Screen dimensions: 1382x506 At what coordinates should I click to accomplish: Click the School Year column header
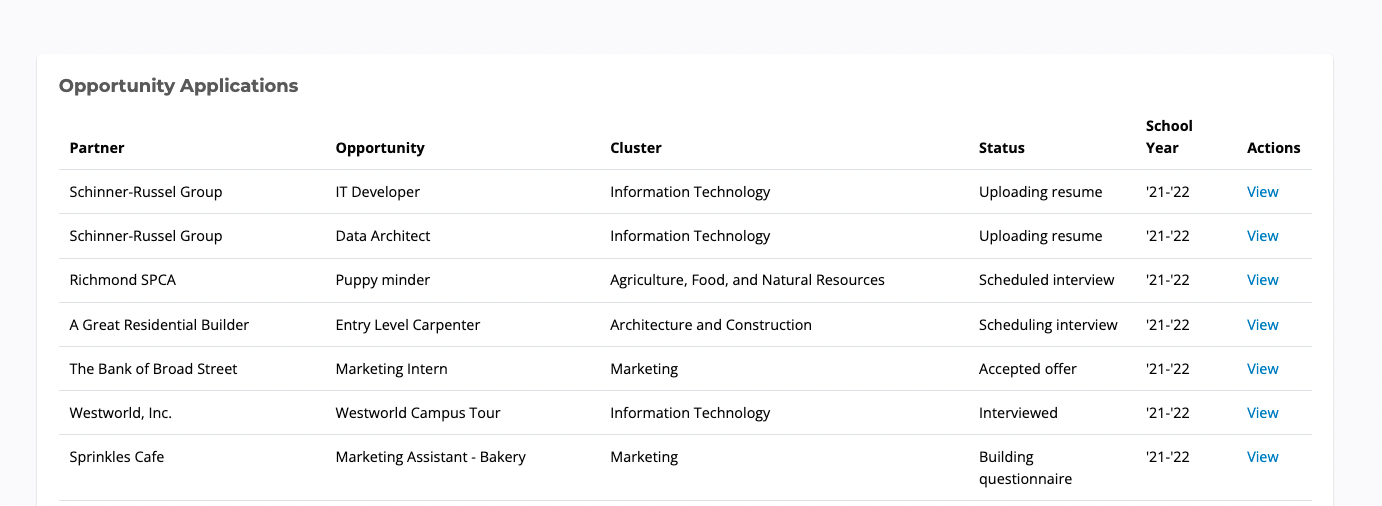1169,137
